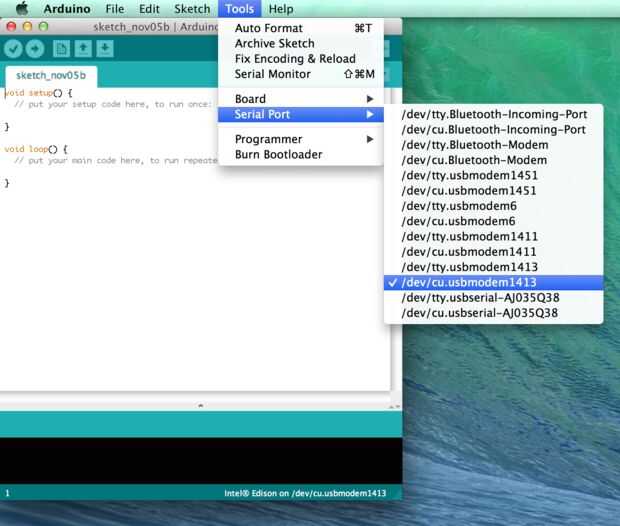Choose Burn Bootloader menu item
The height and width of the screenshot is (526, 620).
click(x=301, y=154)
